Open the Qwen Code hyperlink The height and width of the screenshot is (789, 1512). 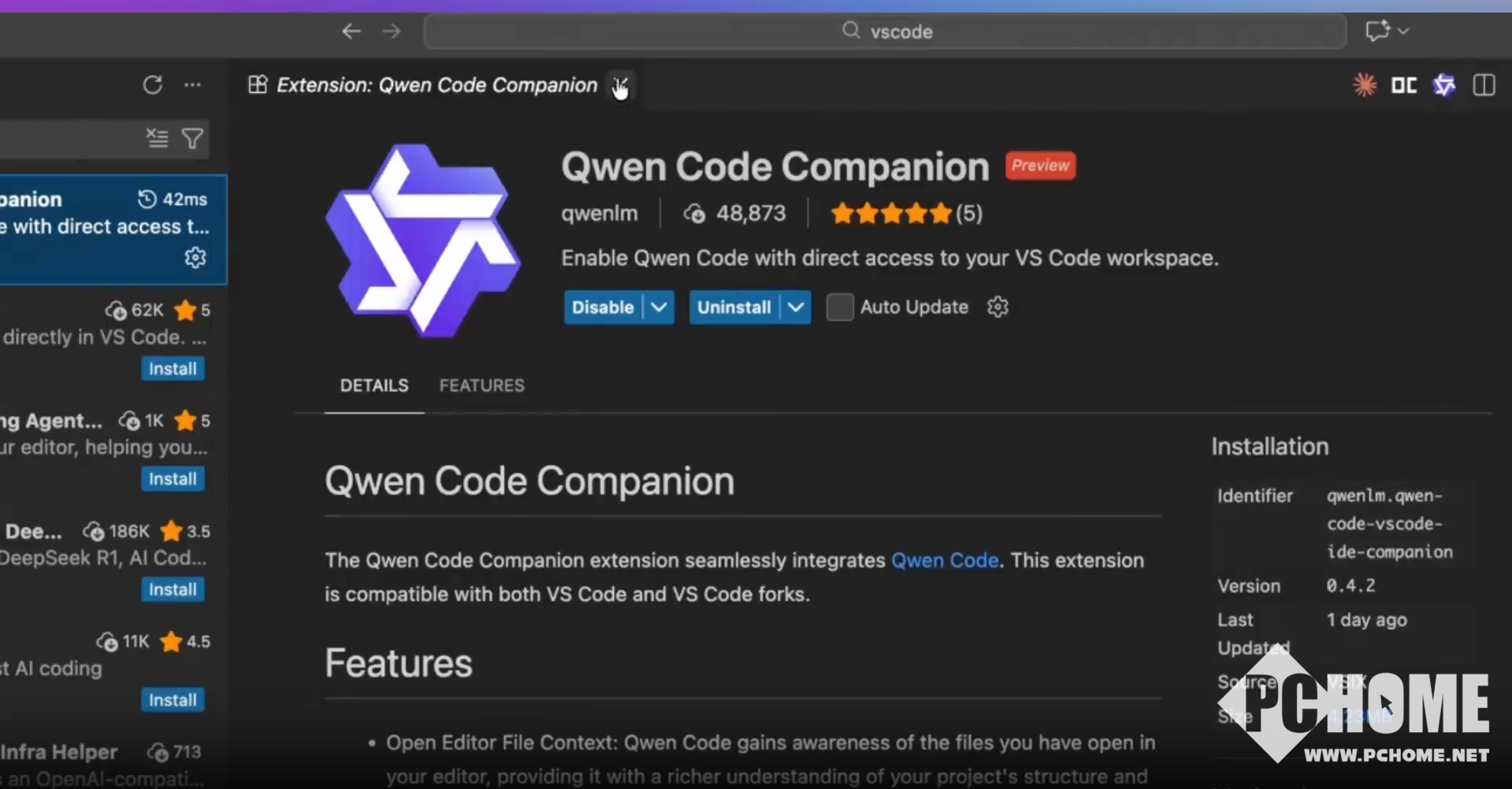click(x=945, y=560)
